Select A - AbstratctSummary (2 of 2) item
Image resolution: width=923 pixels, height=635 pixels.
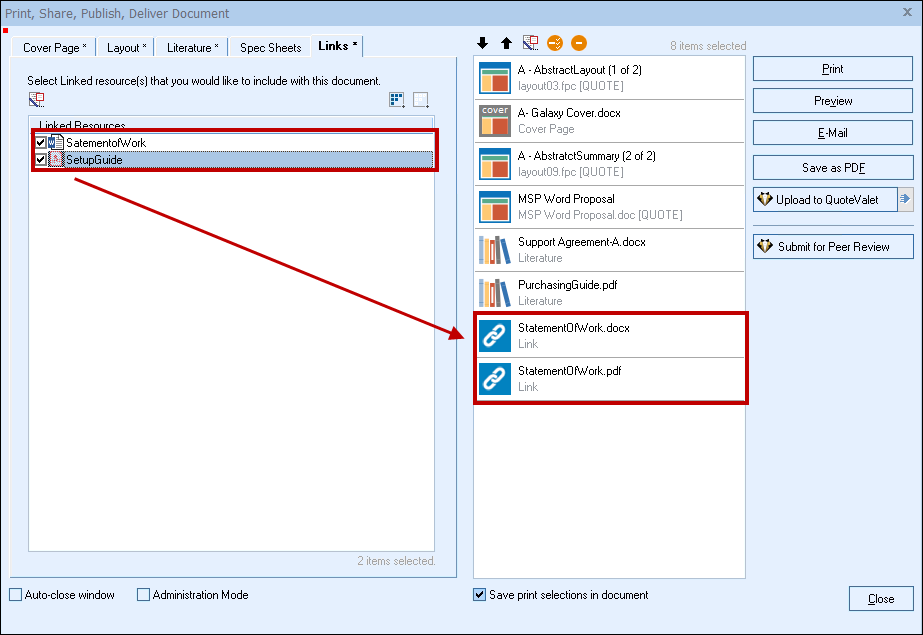(x=610, y=164)
